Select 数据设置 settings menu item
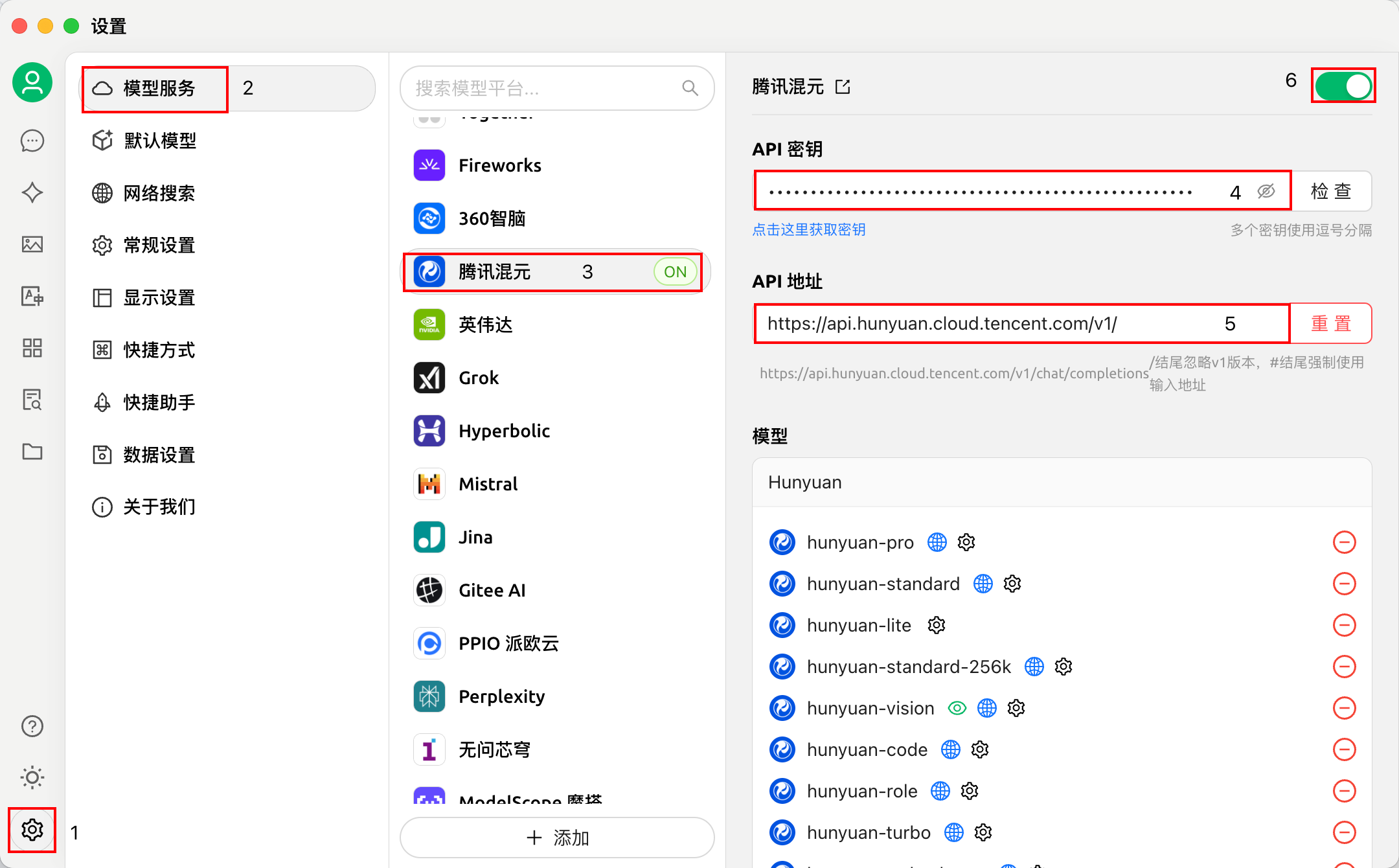This screenshot has width=1399, height=868. pyautogui.click(x=227, y=455)
